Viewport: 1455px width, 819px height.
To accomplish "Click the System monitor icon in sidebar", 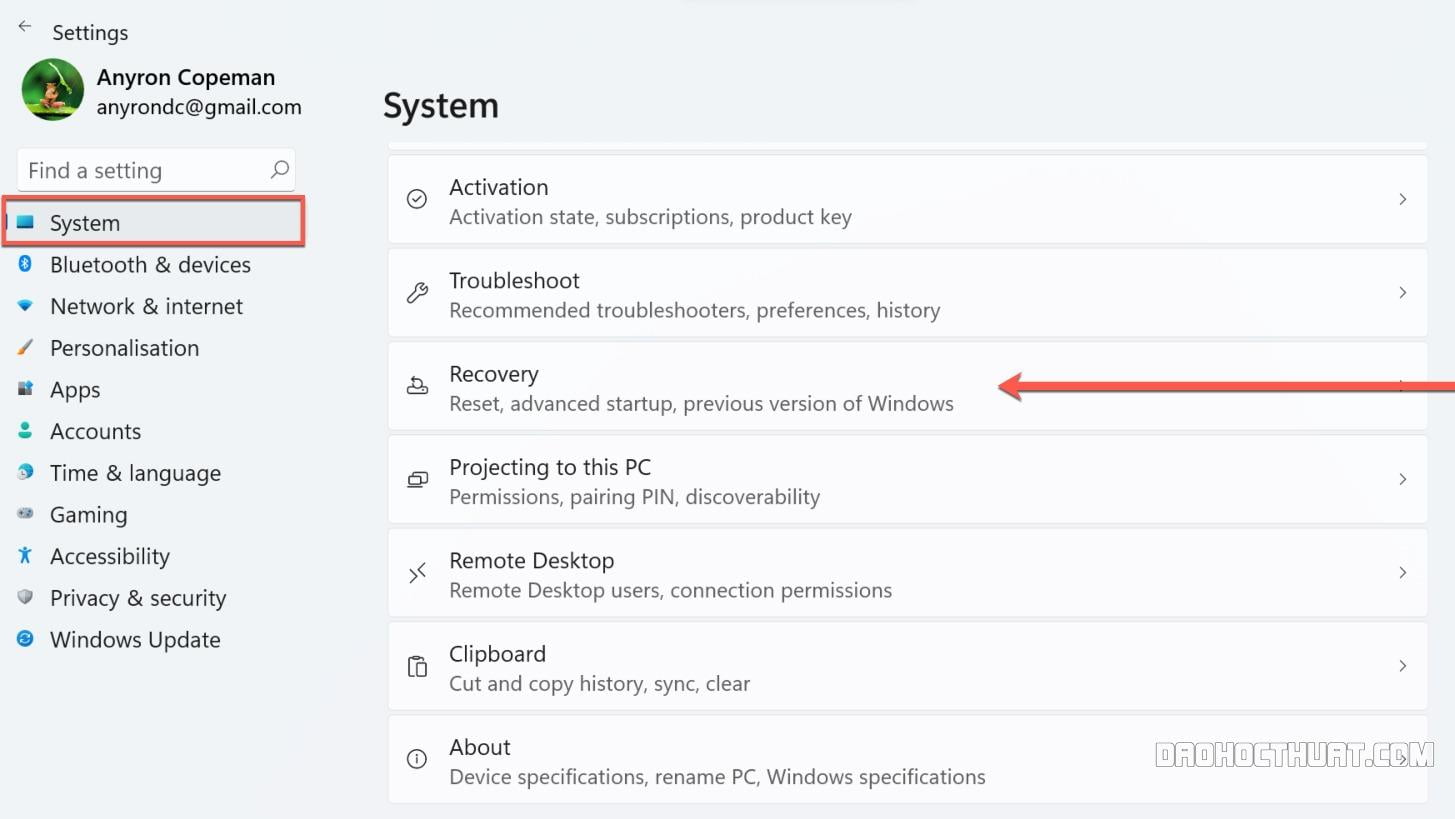I will [26, 222].
